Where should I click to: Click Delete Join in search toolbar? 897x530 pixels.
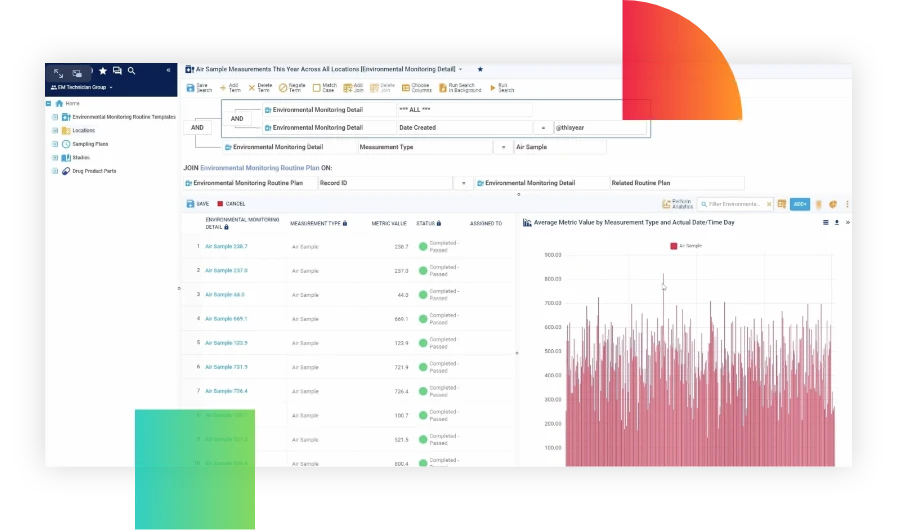pyautogui.click(x=382, y=88)
